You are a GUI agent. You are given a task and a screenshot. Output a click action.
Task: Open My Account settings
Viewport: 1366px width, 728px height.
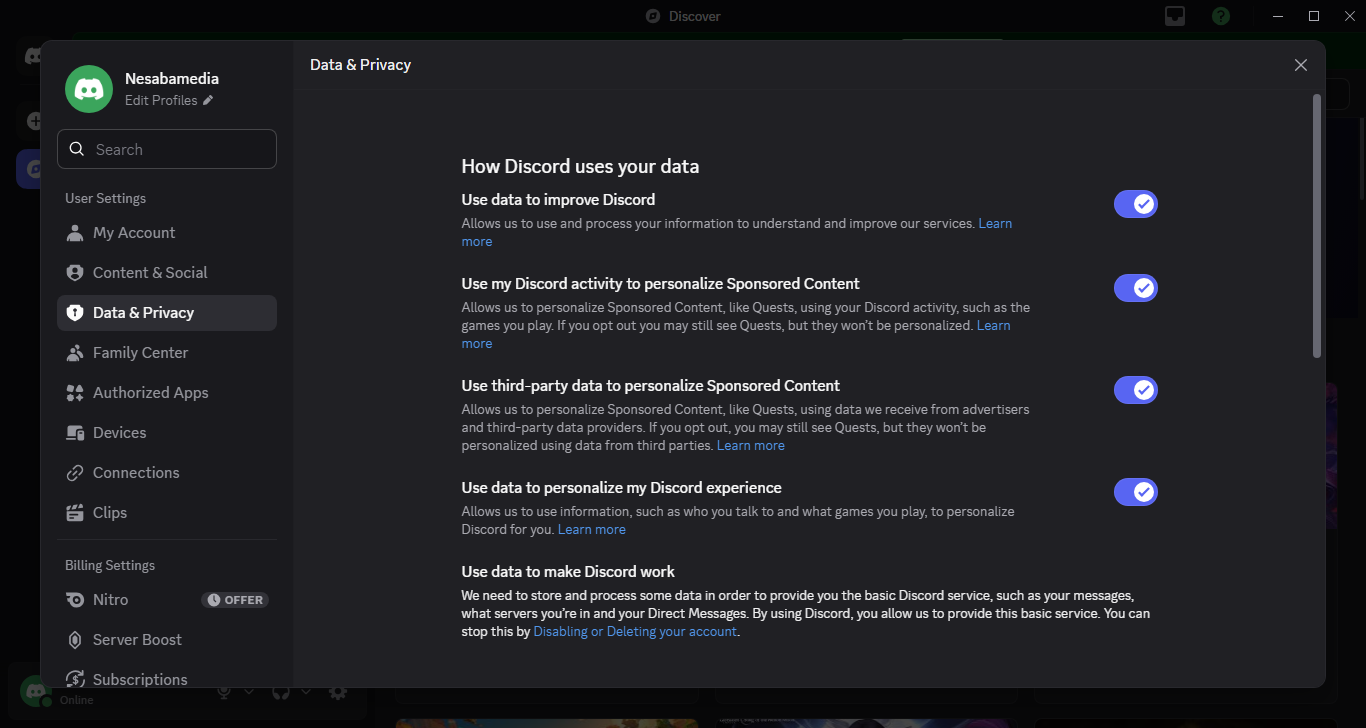(134, 233)
